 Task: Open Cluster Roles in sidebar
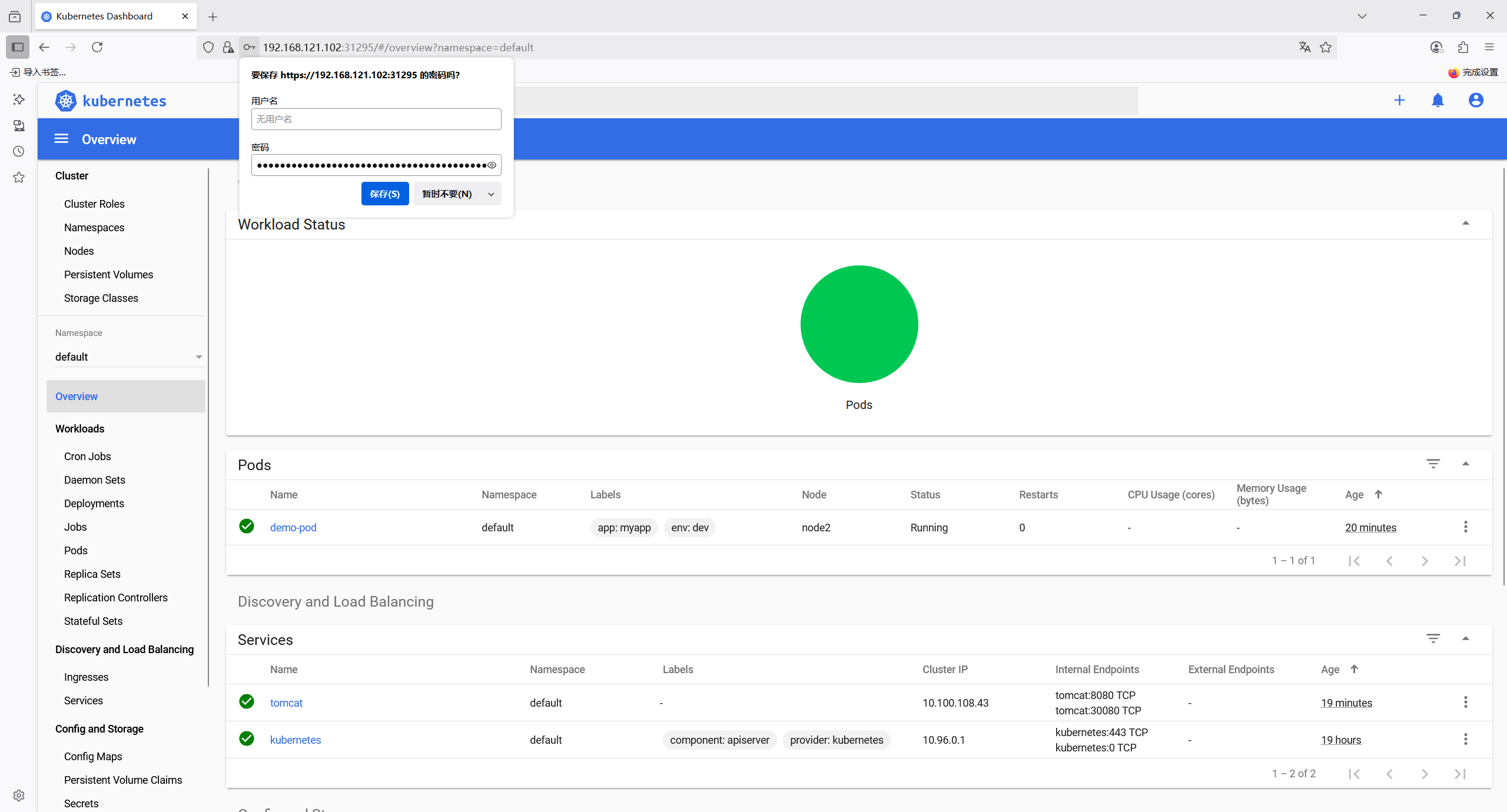coord(94,204)
